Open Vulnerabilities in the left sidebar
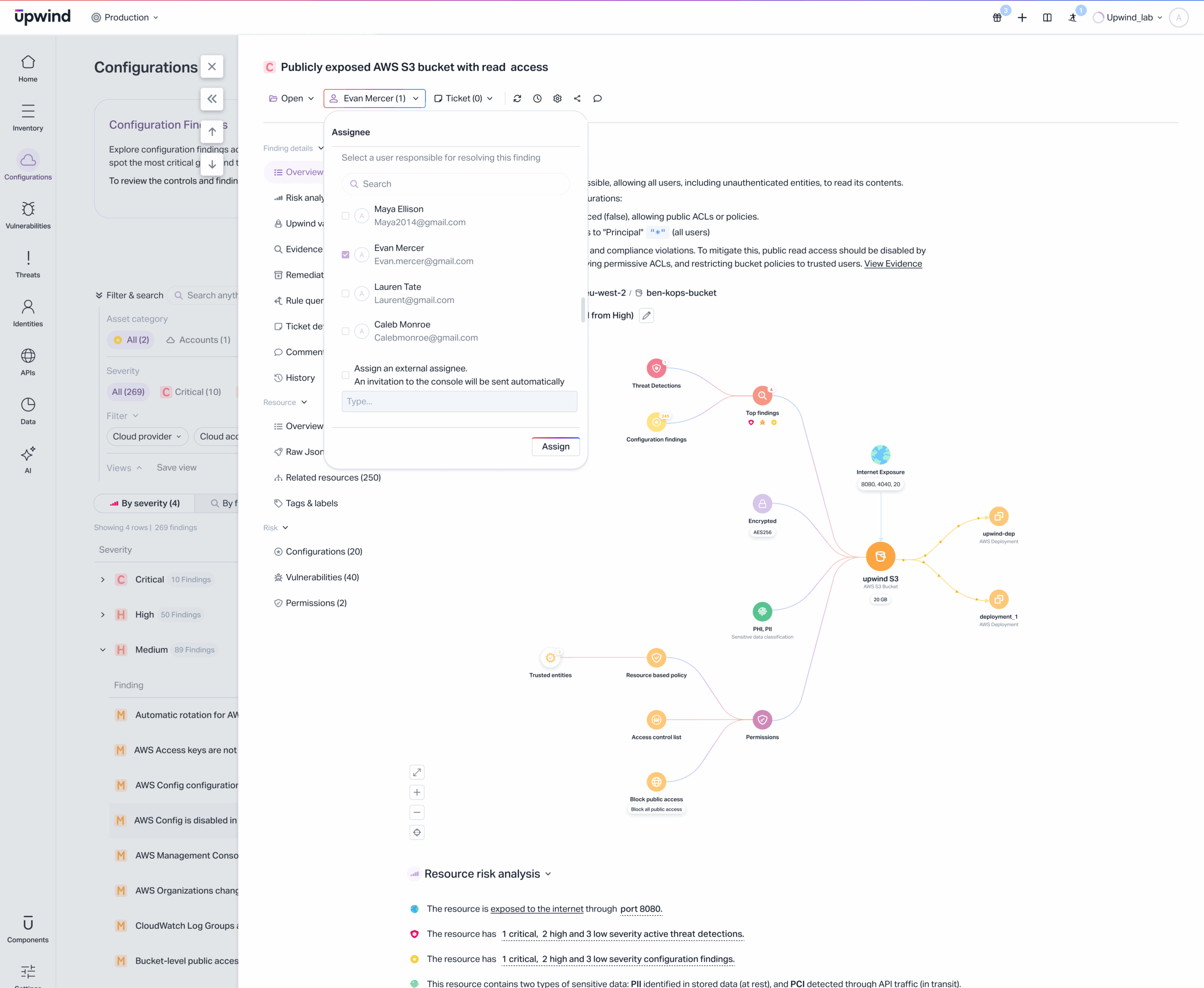The height and width of the screenshot is (988, 1204). (x=28, y=215)
